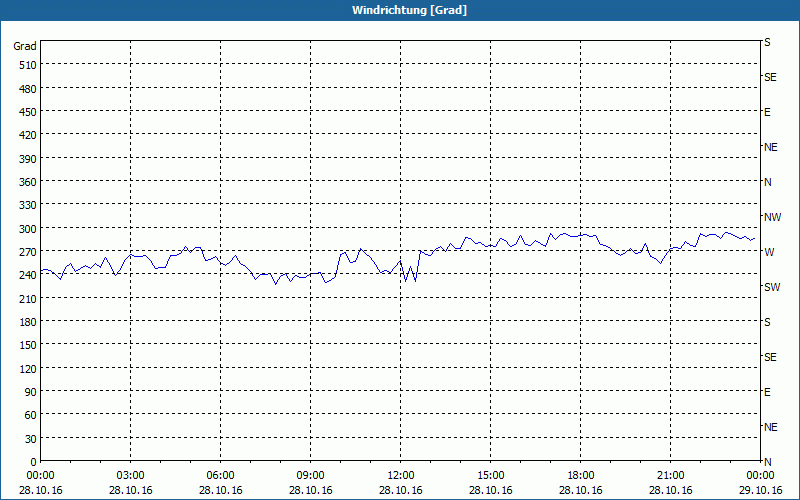The height and width of the screenshot is (500, 800).
Task: Select the E compass label level with 450
Action: click(767, 112)
